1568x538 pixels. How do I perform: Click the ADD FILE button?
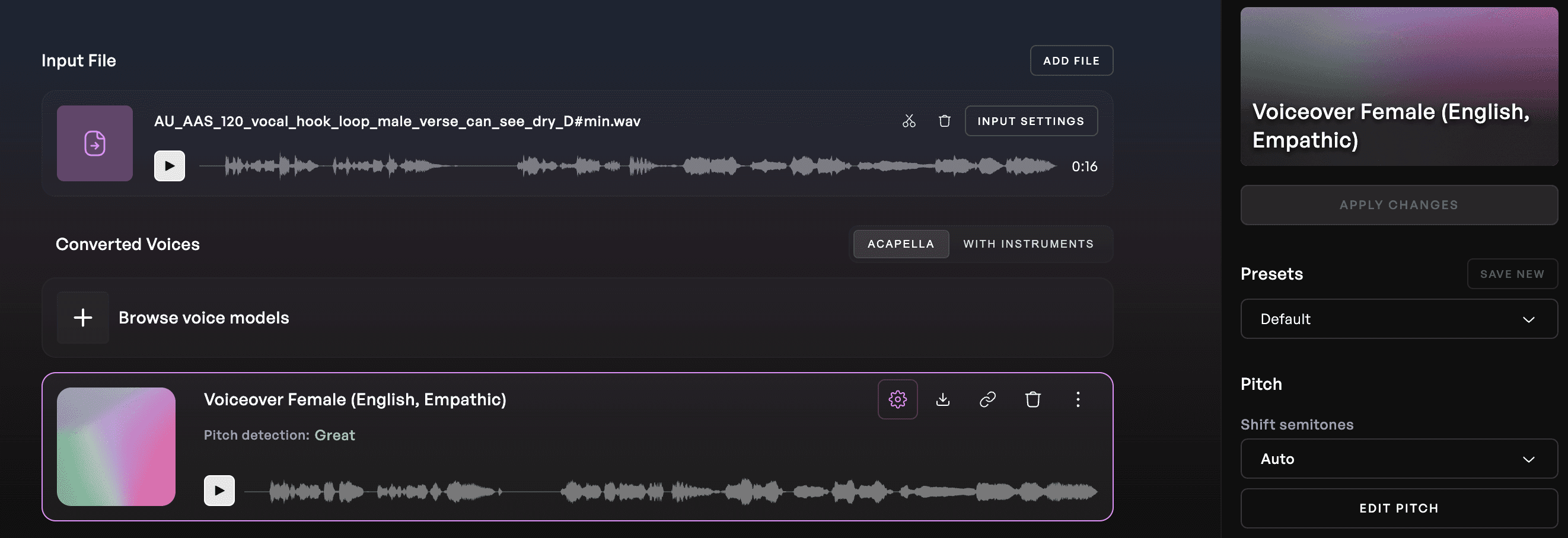[1071, 61]
